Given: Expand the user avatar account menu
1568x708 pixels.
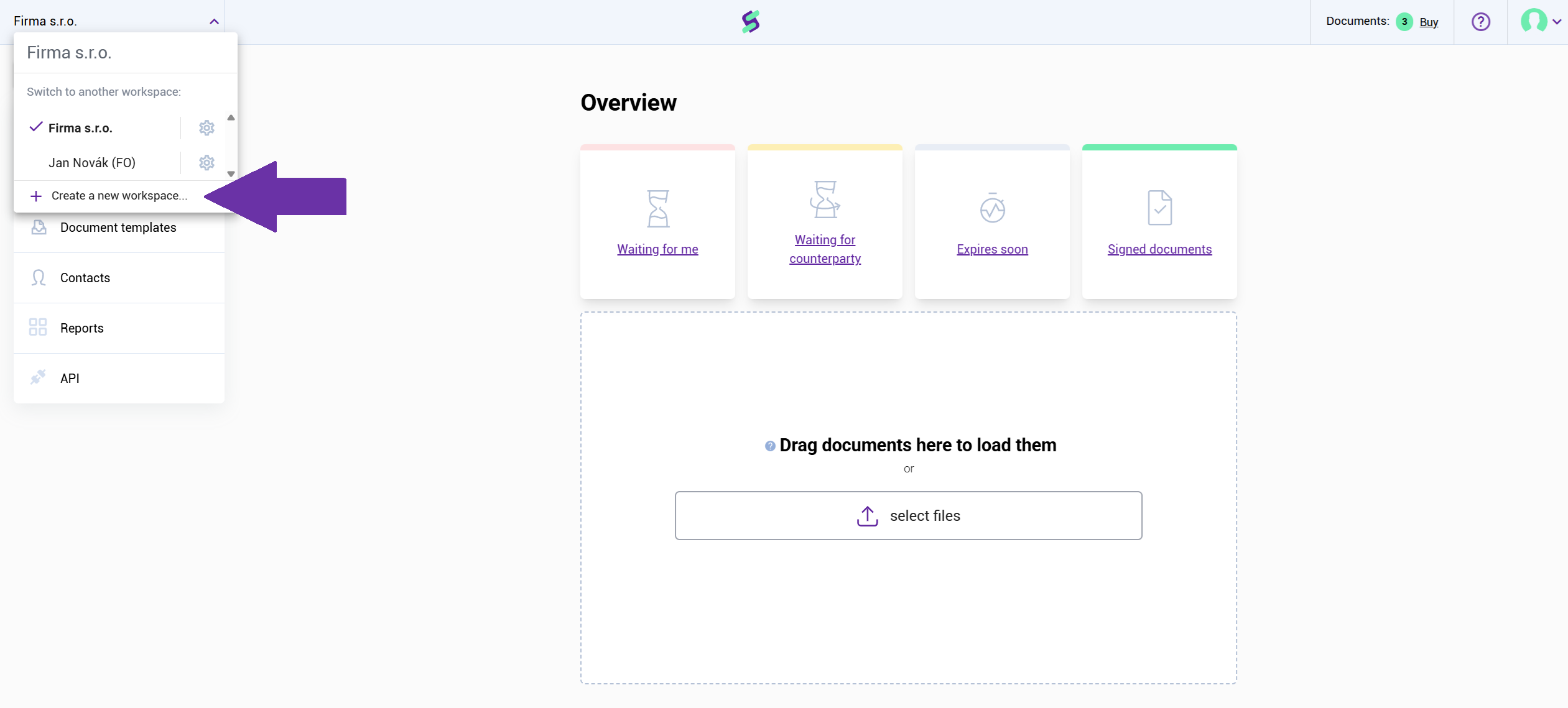Looking at the screenshot, I should click(1541, 22).
